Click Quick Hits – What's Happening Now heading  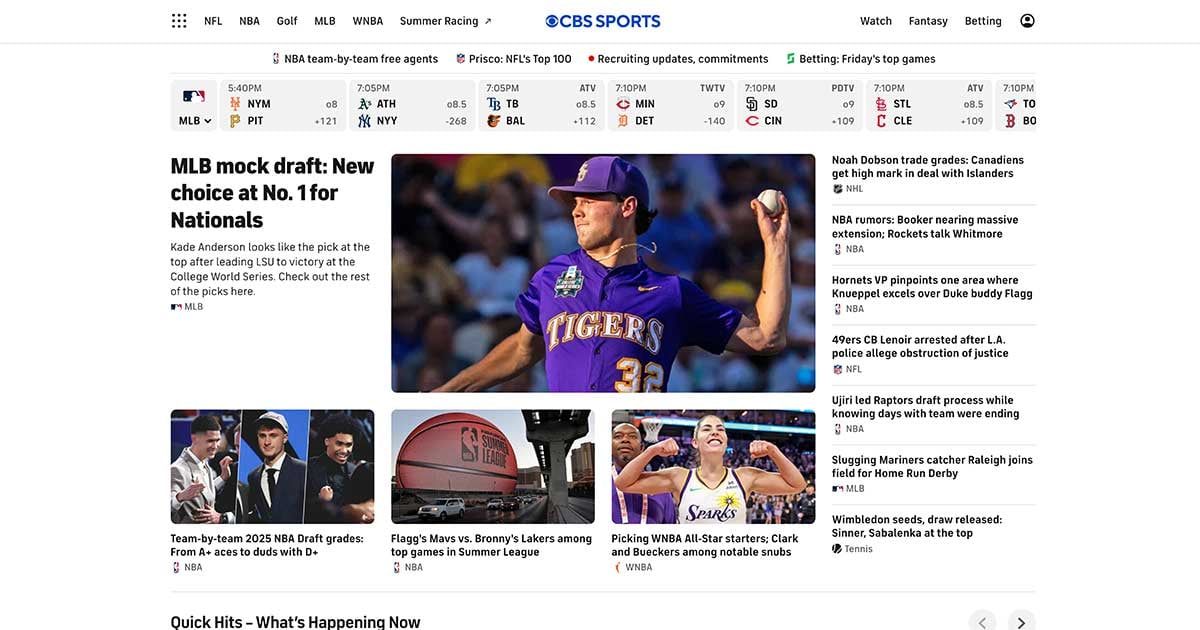pos(296,622)
